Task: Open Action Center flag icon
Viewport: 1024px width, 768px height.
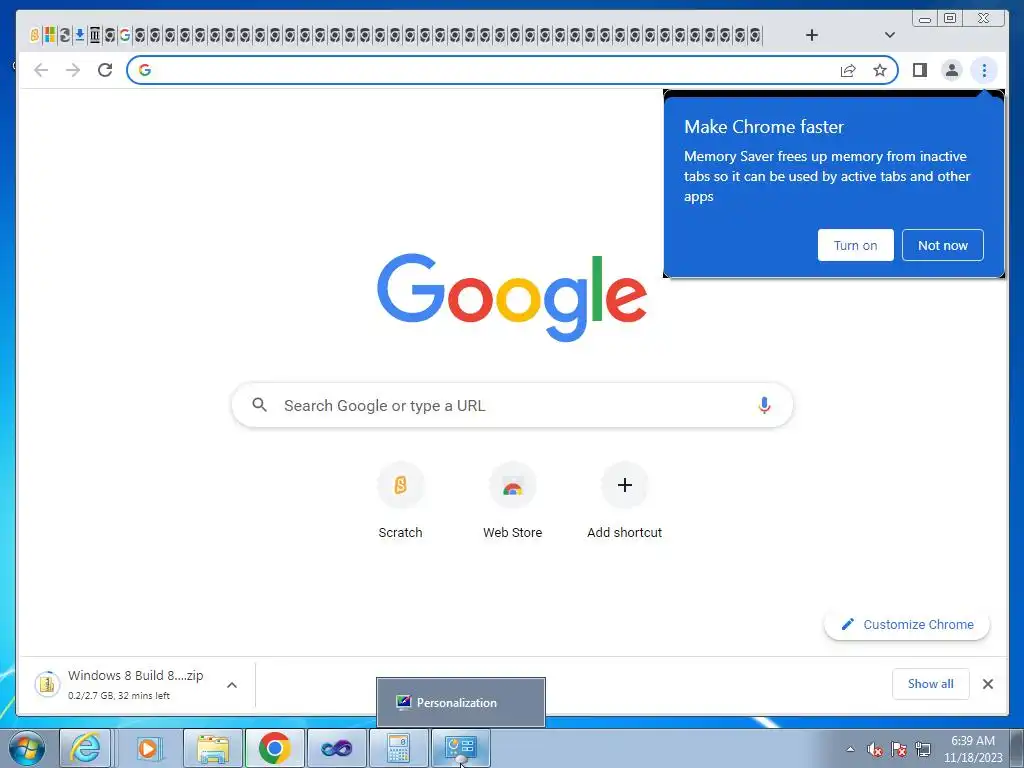Action: (x=899, y=749)
